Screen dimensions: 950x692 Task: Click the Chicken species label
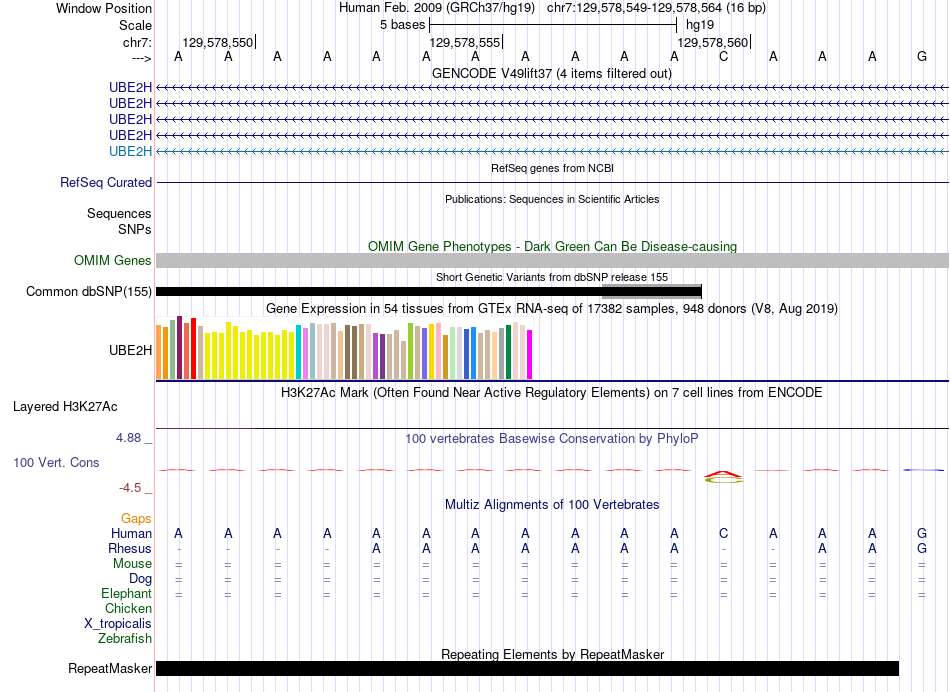(x=128, y=608)
